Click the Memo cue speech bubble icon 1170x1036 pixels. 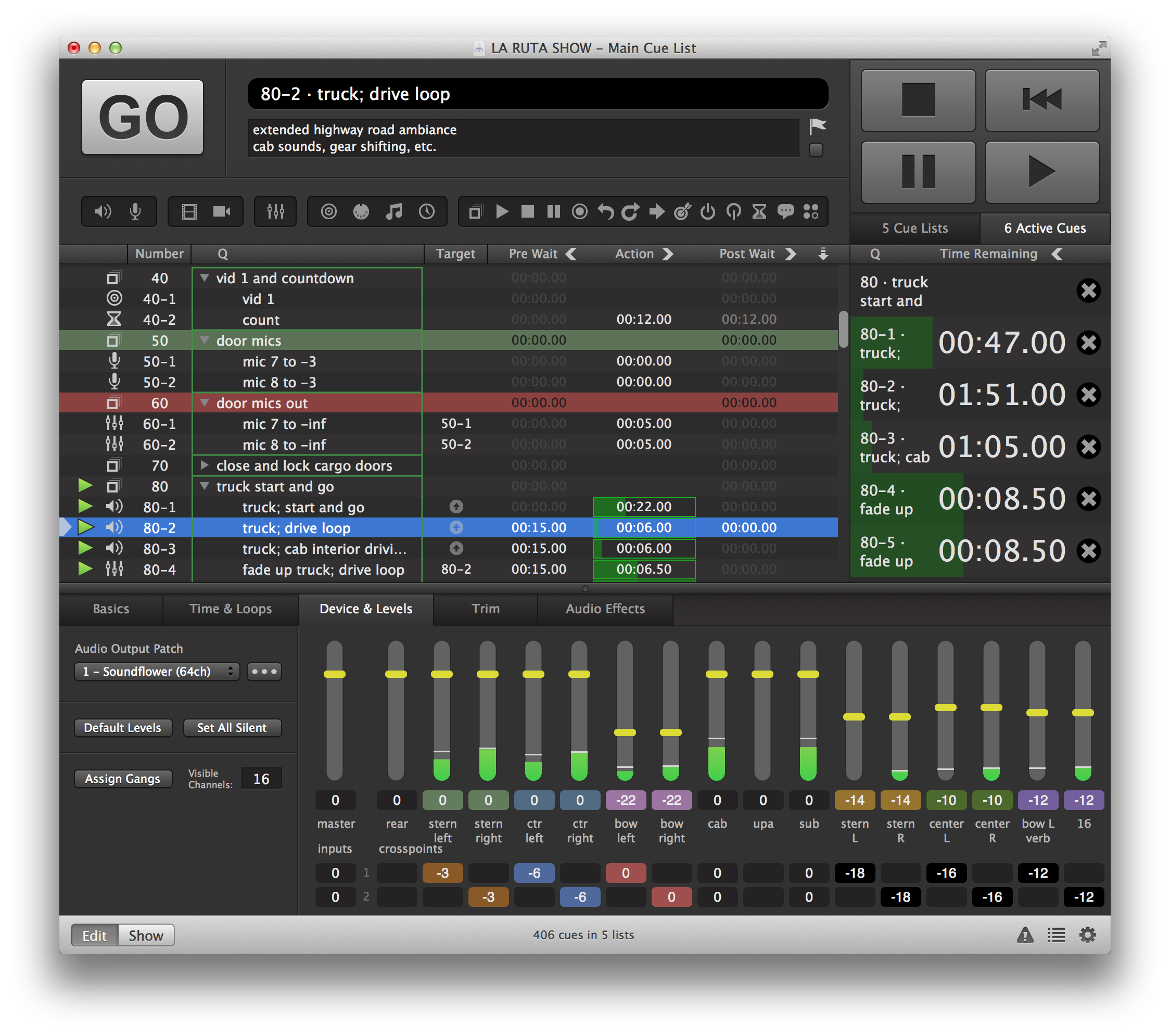[785, 212]
